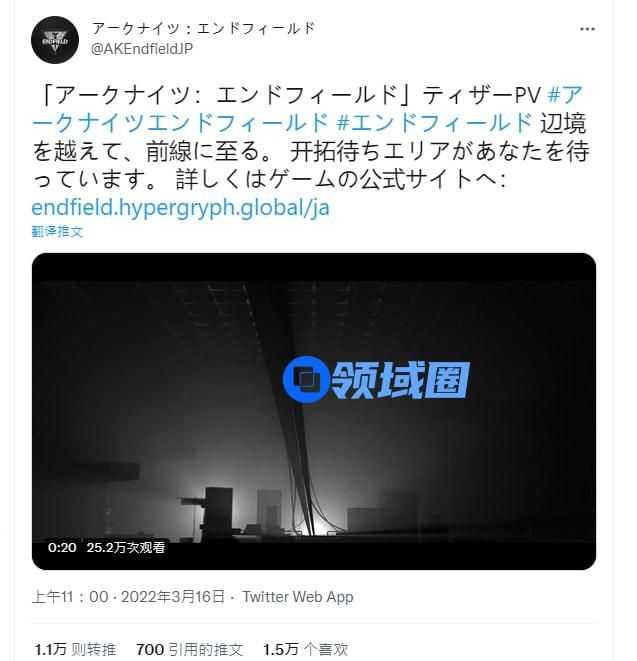The width and height of the screenshot is (637, 661).
Task: Click 翻译推文 to translate the tweet
Action: click(x=57, y=231)
